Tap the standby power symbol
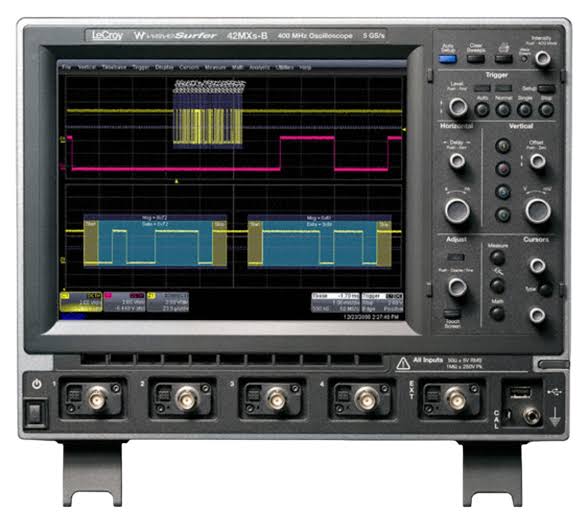Image resolution: width=588 pixels, height=521 pixels. coord(36,384)
